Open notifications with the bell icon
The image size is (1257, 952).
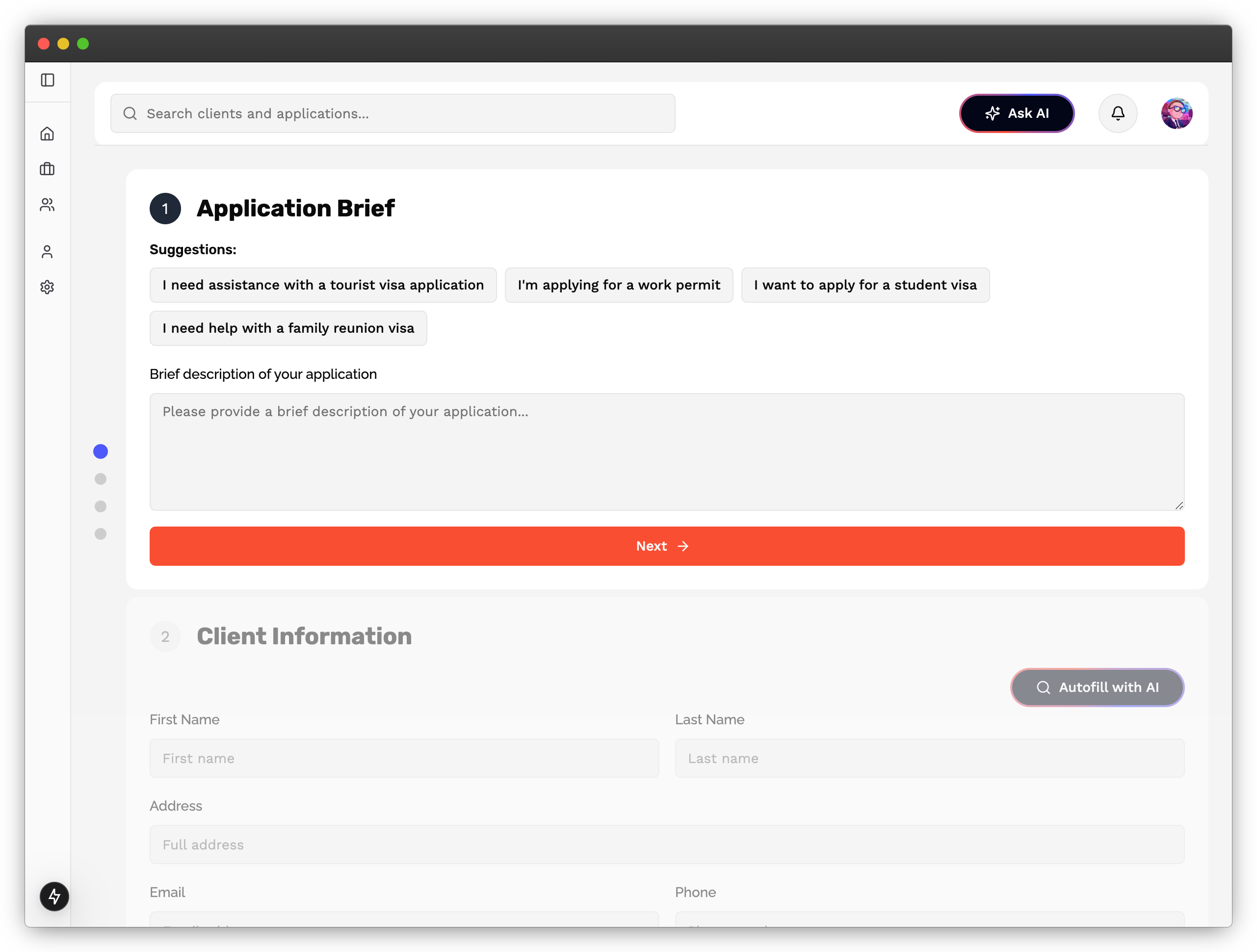pyautogui.click(x=1117, y=113)
